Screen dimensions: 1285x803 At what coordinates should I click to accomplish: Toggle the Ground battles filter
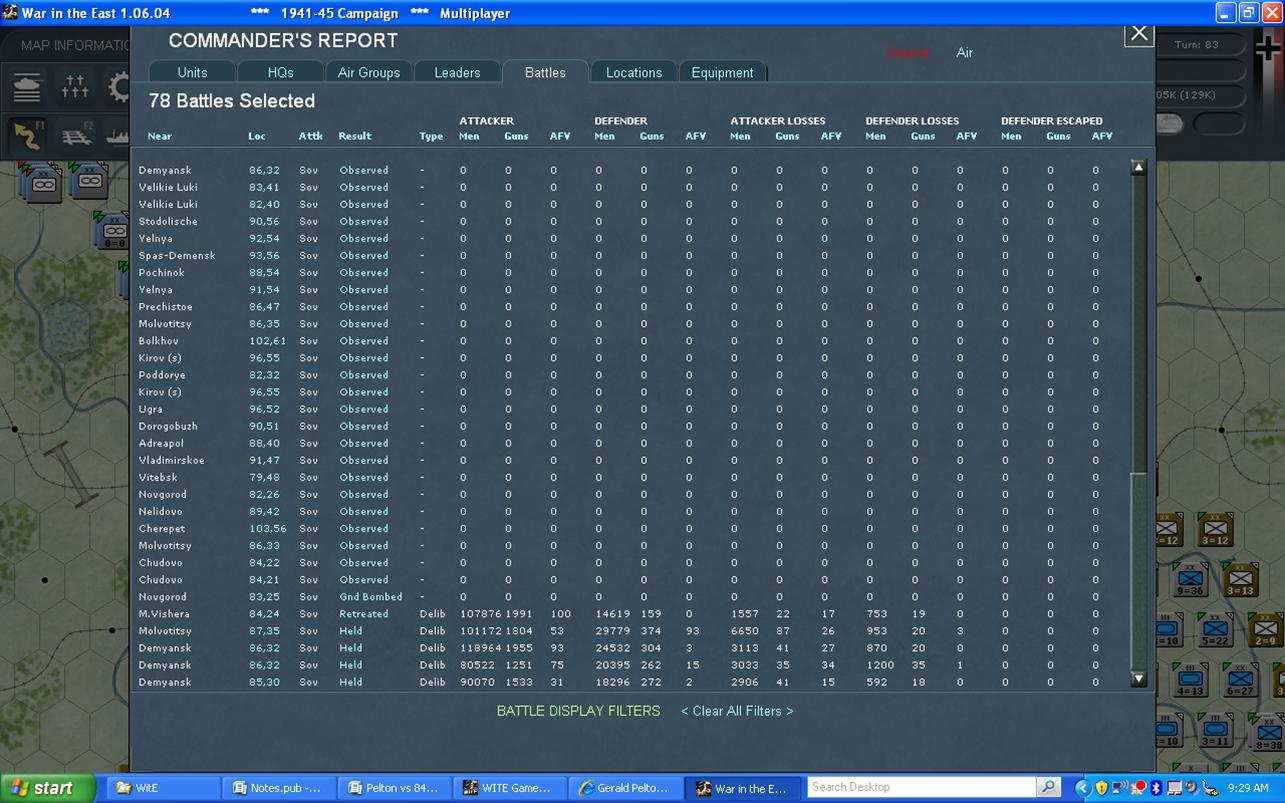907,52
